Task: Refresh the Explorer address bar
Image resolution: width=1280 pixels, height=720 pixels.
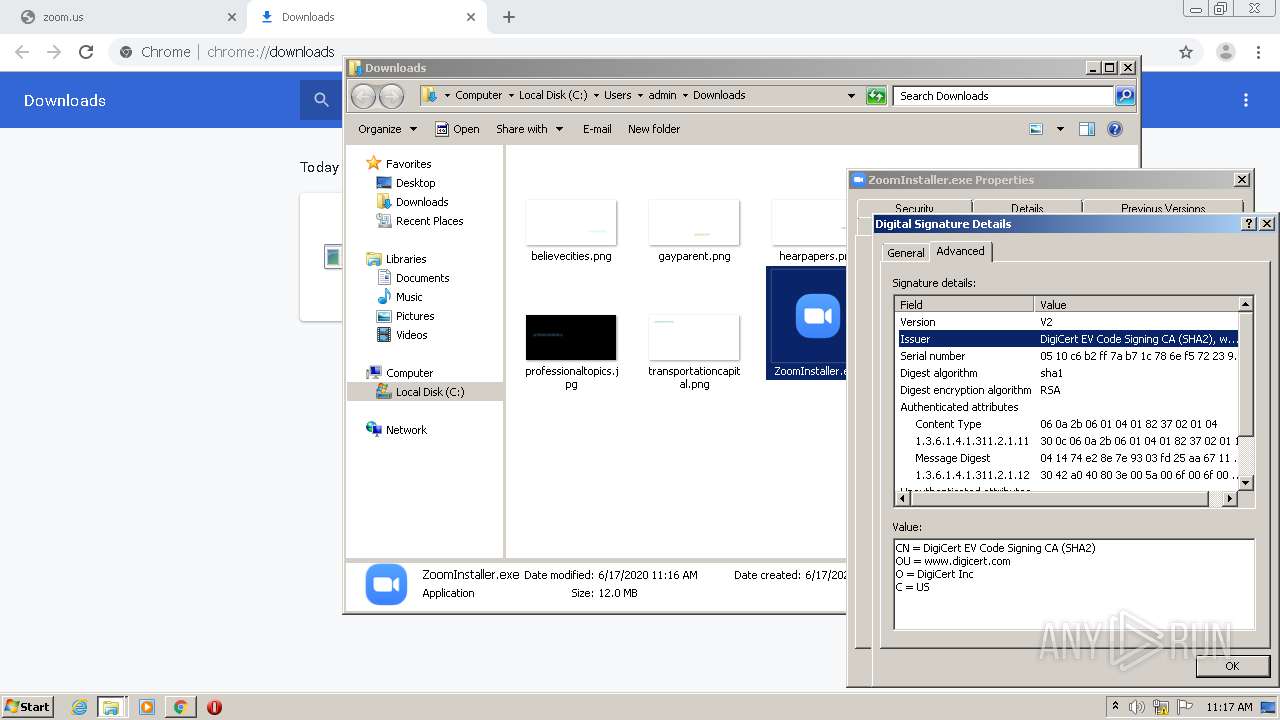Action: [876, 96]
